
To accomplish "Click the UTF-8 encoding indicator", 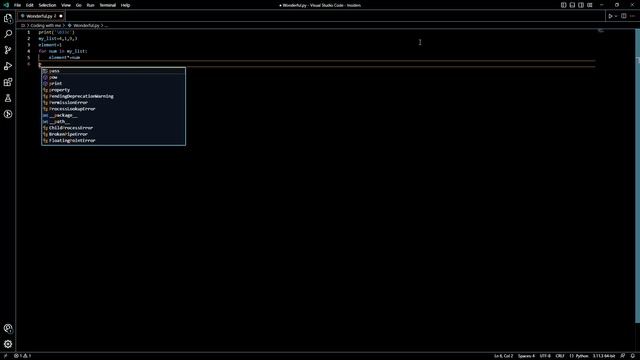I will (545, 356).
